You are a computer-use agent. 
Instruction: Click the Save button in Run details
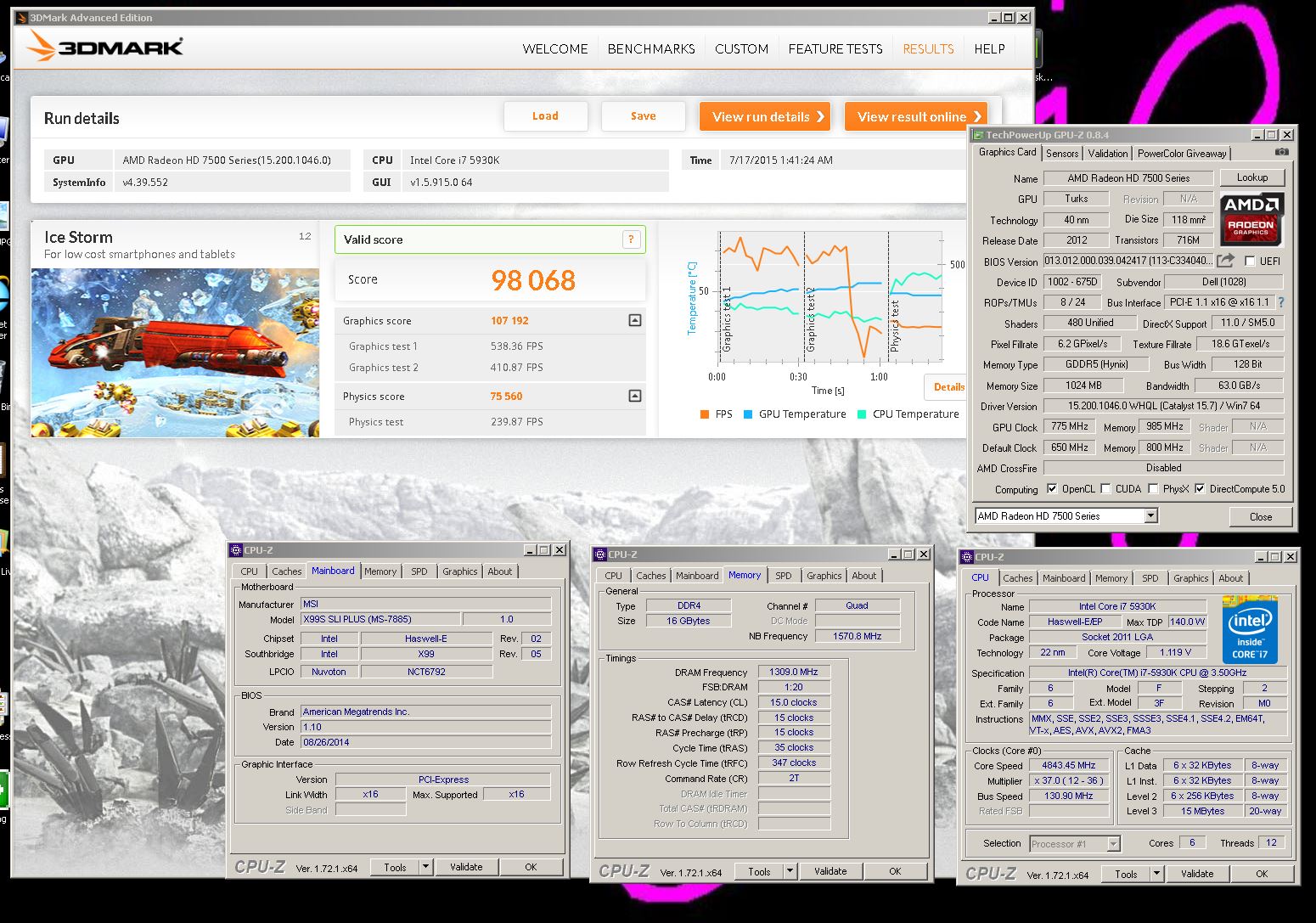643,116
